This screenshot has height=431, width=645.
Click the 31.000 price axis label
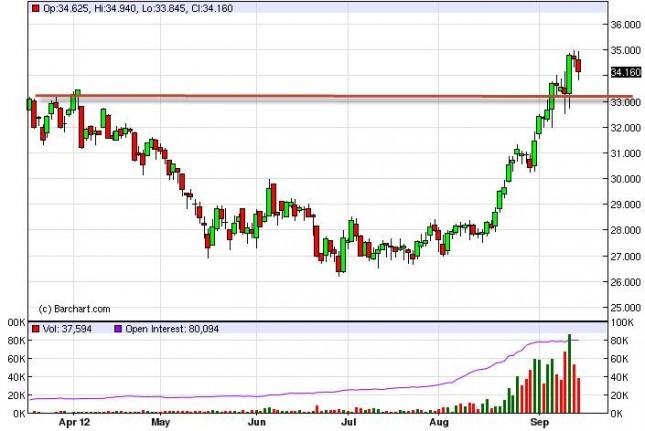[x=626, y=153]
